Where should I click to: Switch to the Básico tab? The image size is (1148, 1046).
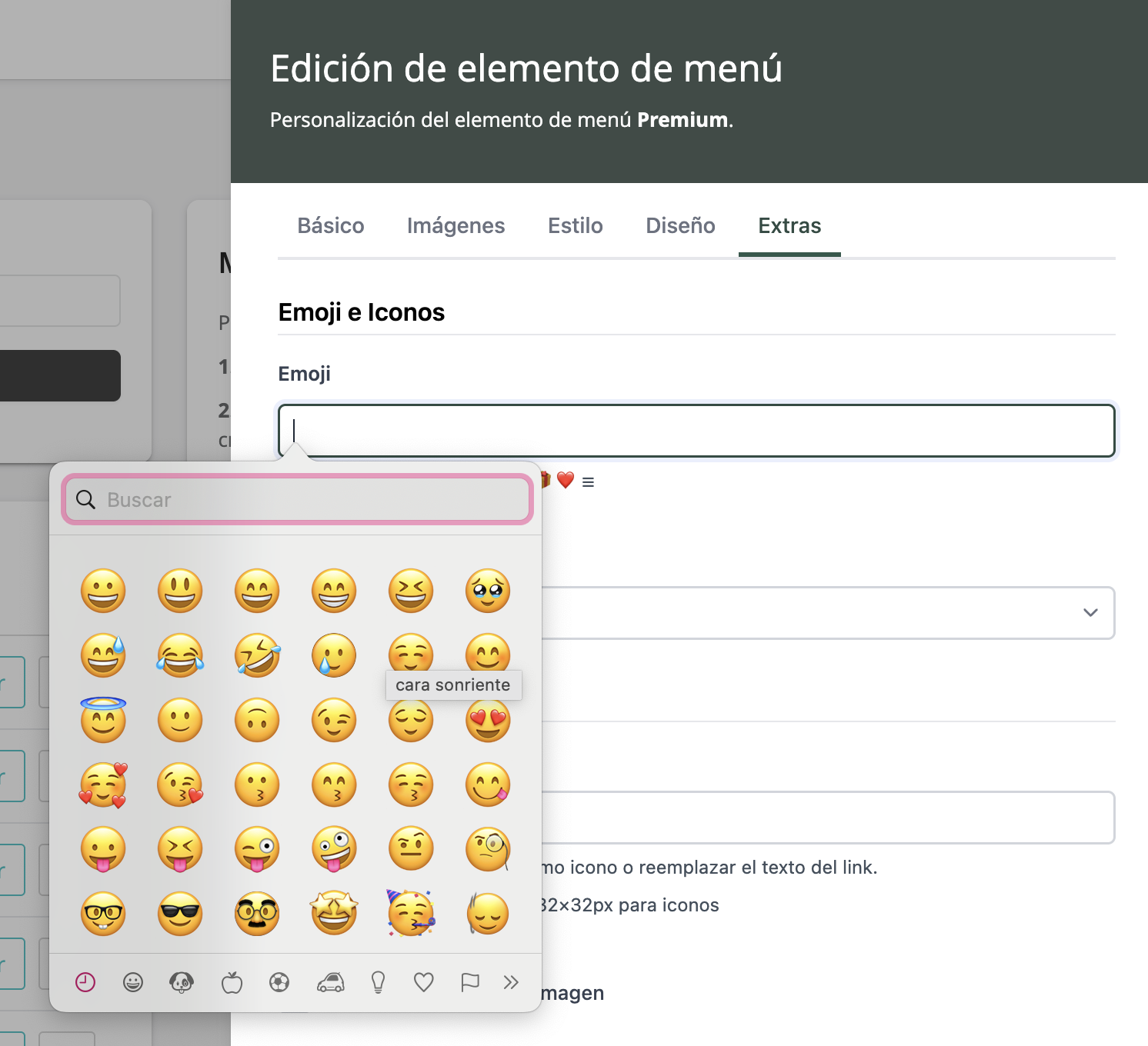331,226
